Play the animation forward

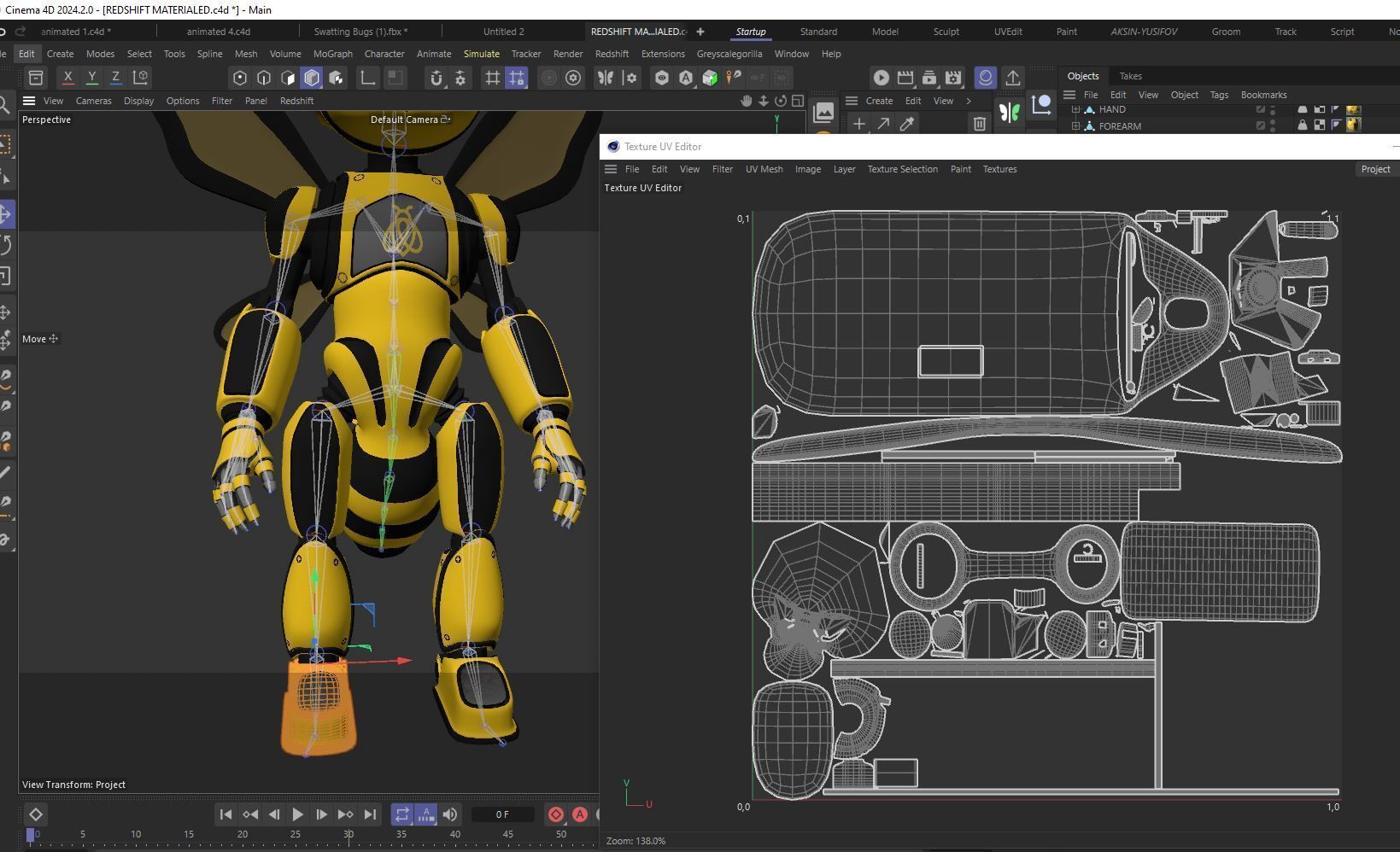coord(297,814)
